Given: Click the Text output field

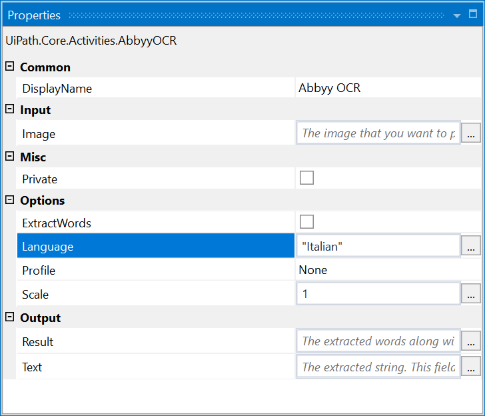Looking at the screenshot, I should (x=378, y=367).
